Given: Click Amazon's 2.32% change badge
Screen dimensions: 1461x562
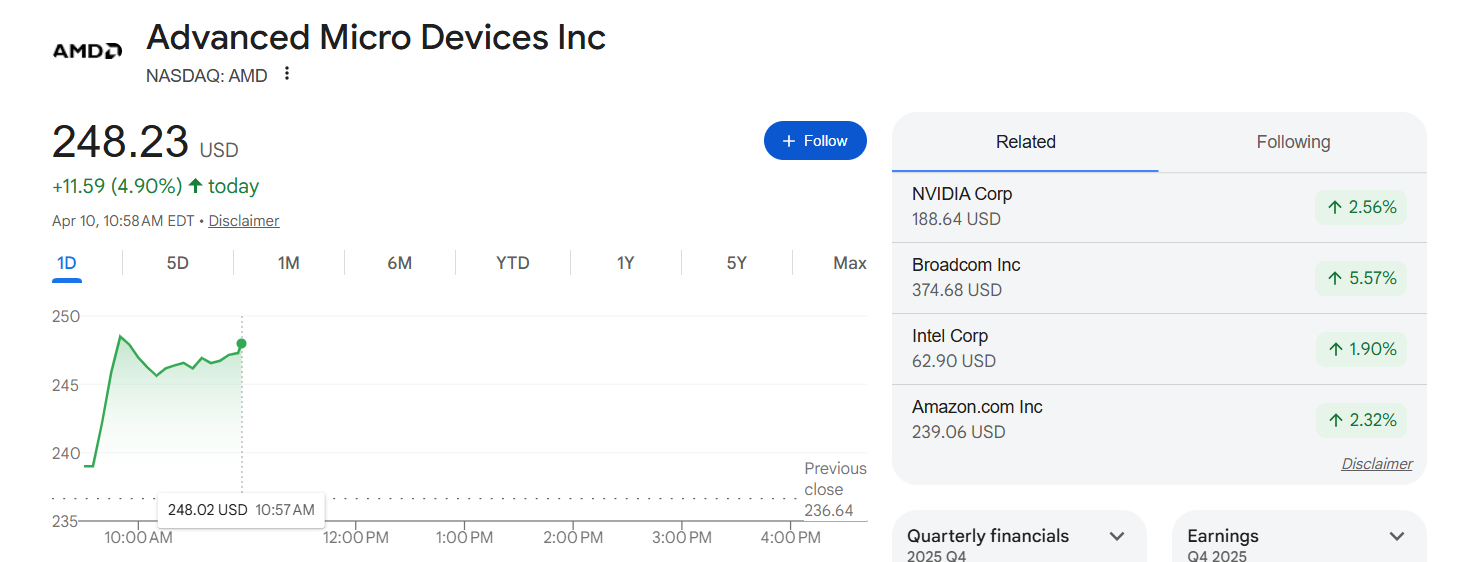Looking at the screenshot, I should tap(1360, 420).
